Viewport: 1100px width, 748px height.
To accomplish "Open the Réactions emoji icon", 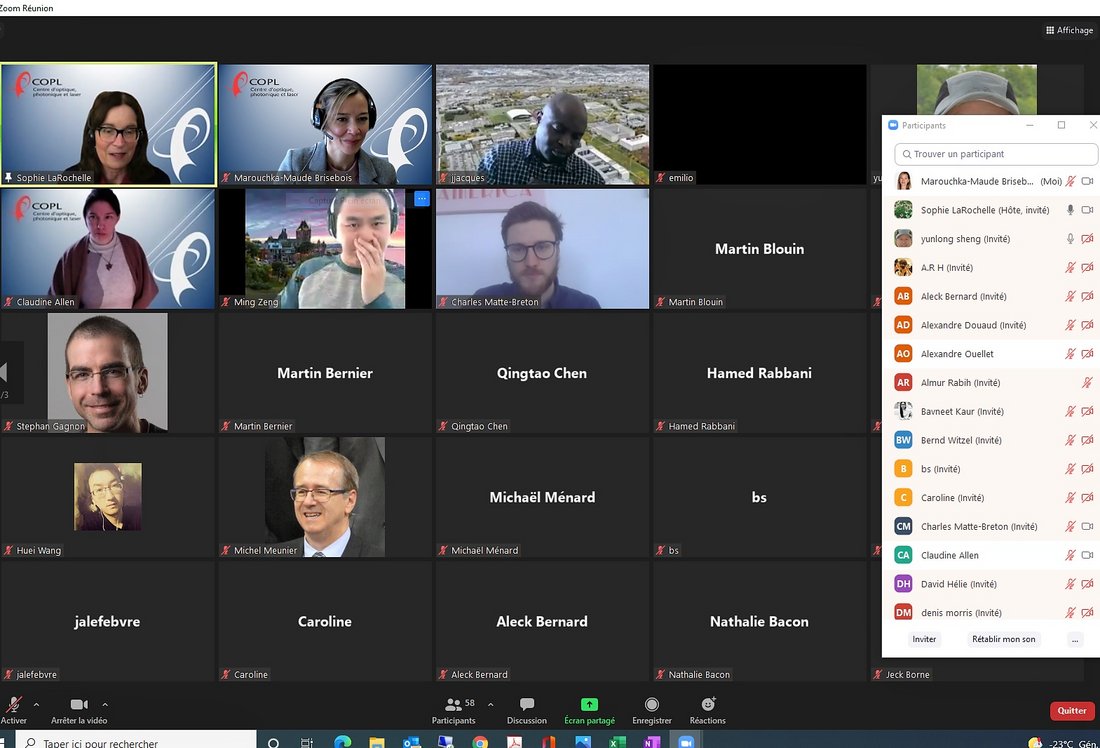I will point(708,705).
